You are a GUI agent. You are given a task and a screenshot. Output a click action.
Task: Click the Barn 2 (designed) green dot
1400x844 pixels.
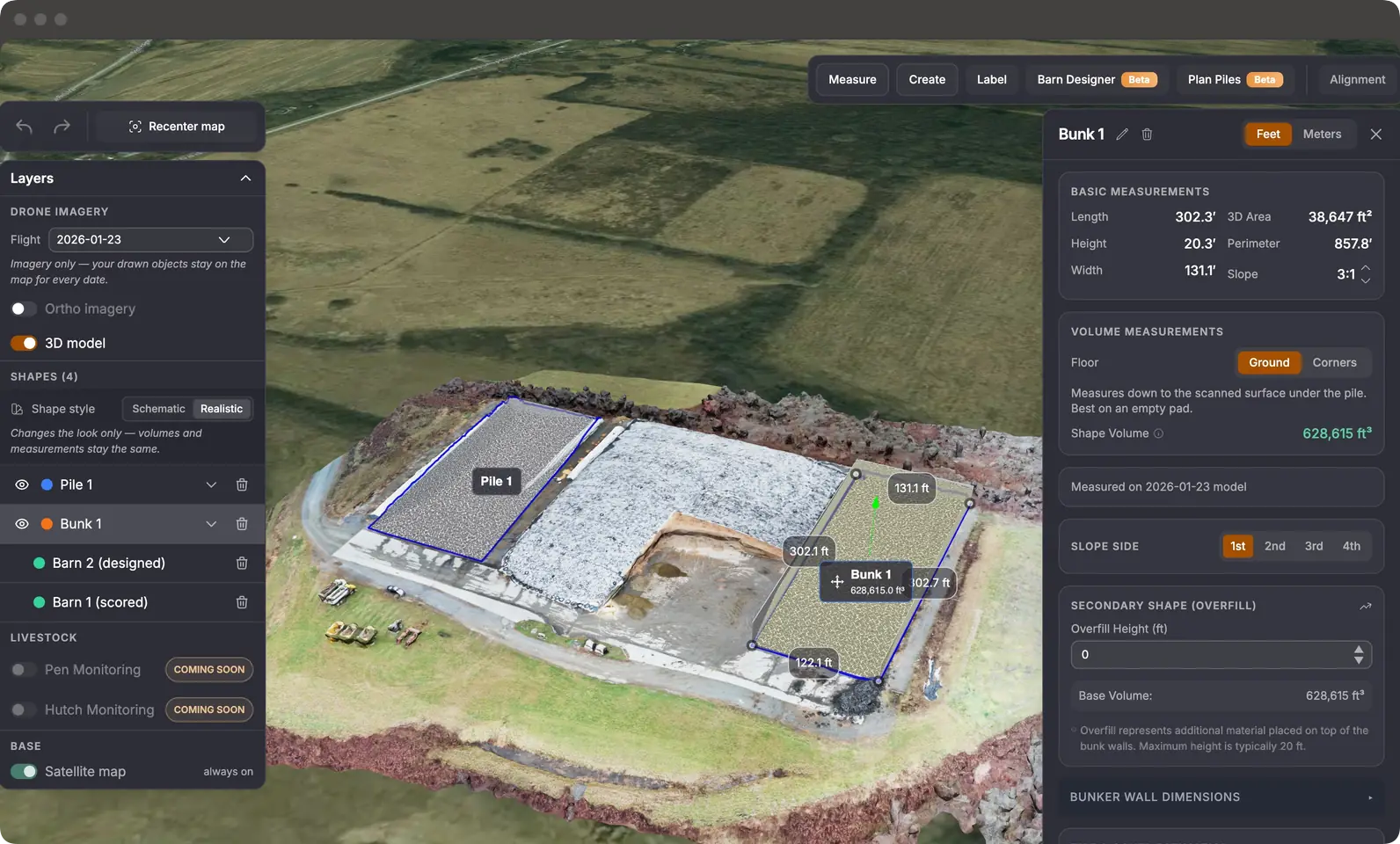(39, 563)
